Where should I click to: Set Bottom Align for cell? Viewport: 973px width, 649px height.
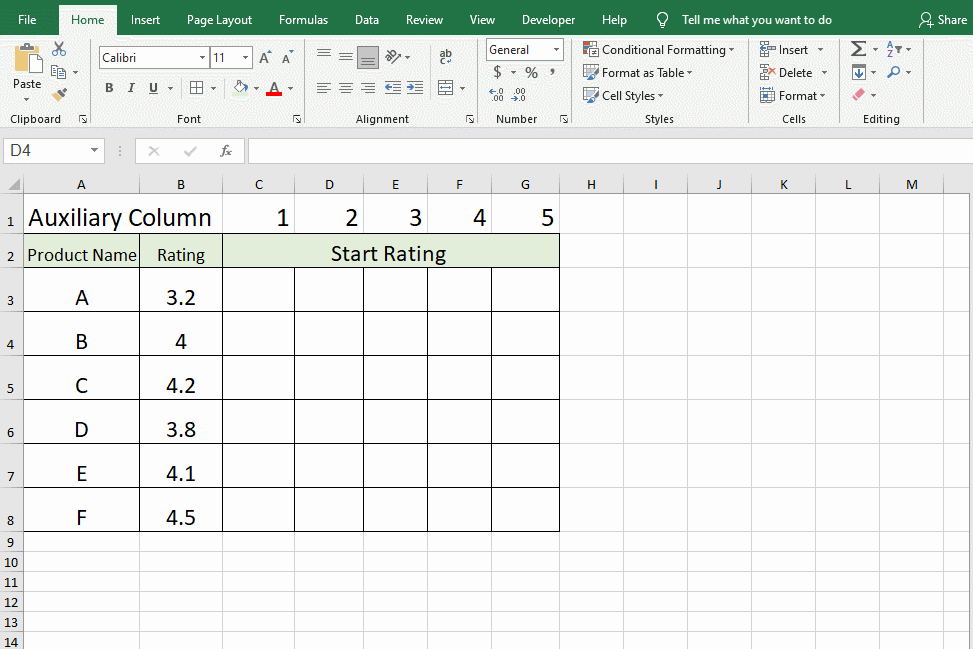(368, 57)
